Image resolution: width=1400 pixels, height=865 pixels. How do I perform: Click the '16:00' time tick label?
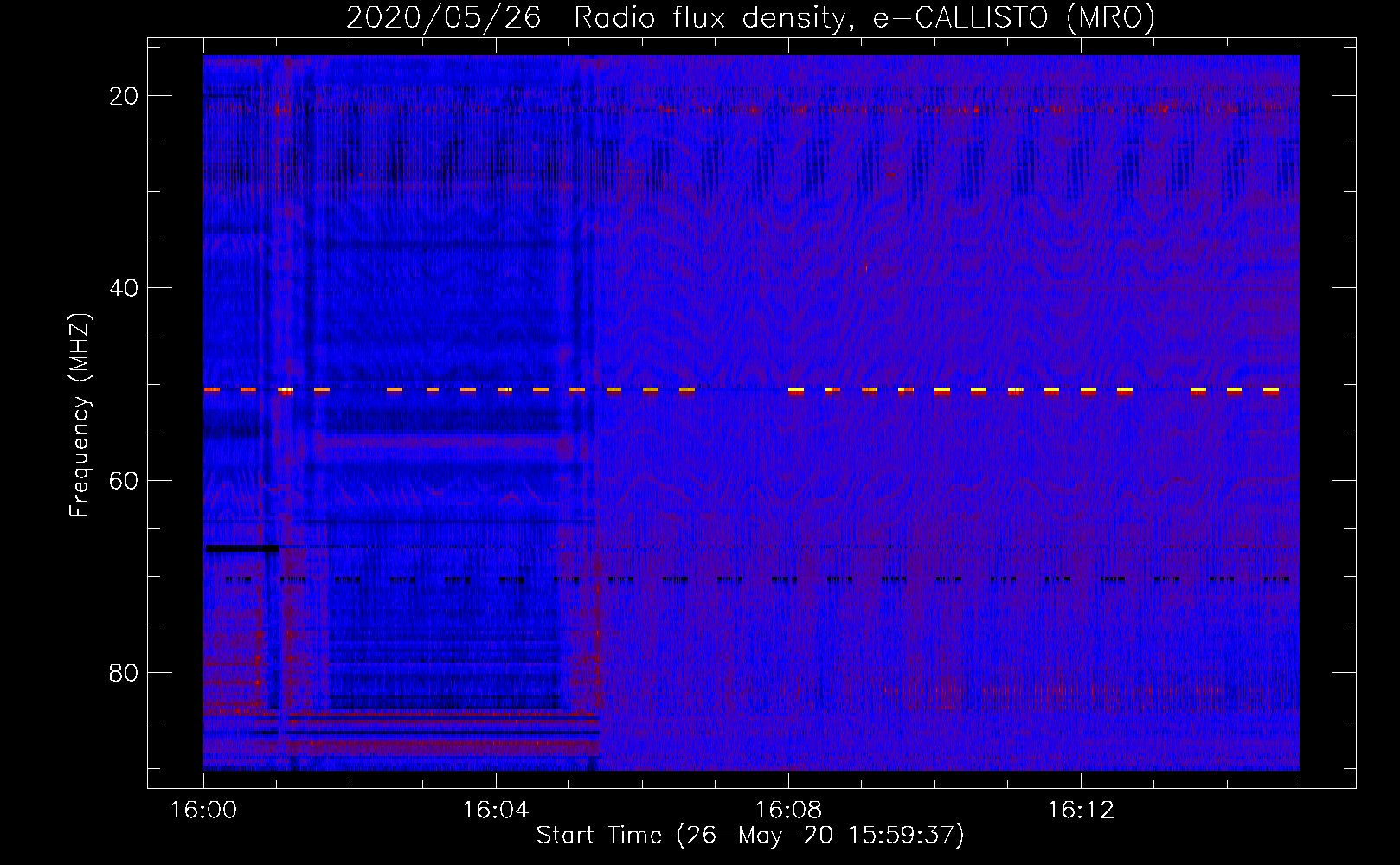coord(203,811)
